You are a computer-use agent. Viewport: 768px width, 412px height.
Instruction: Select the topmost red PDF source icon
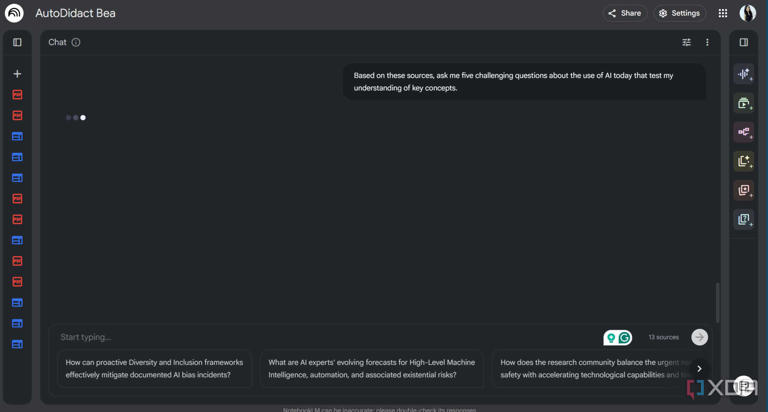point(17,95)
